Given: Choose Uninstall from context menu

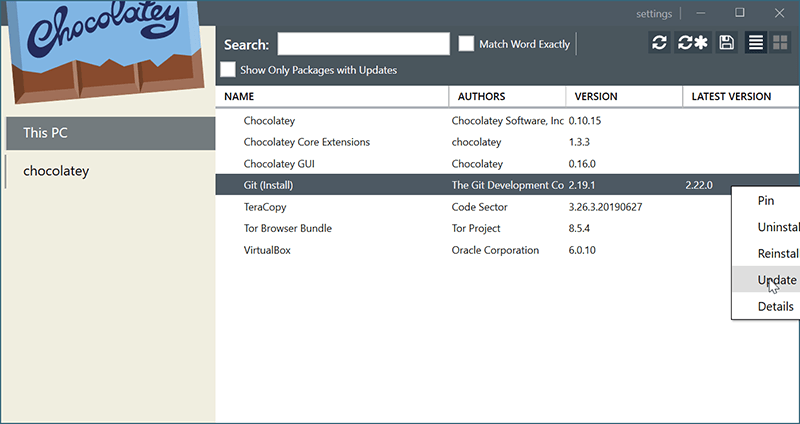Looking at the screenshot, I should pyautogui.click(x=766, y=227).
